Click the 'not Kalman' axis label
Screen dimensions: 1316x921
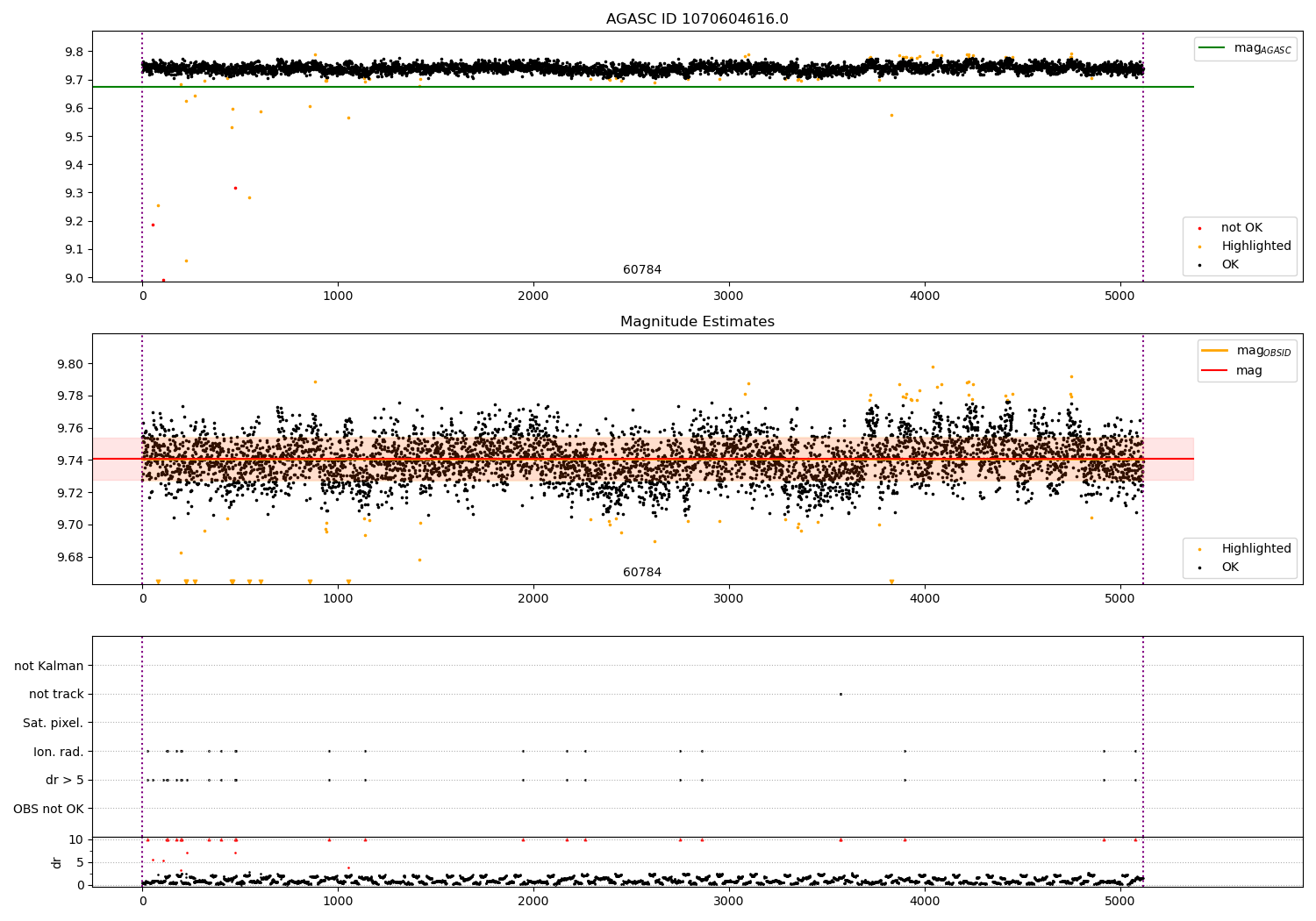point(49,666)
